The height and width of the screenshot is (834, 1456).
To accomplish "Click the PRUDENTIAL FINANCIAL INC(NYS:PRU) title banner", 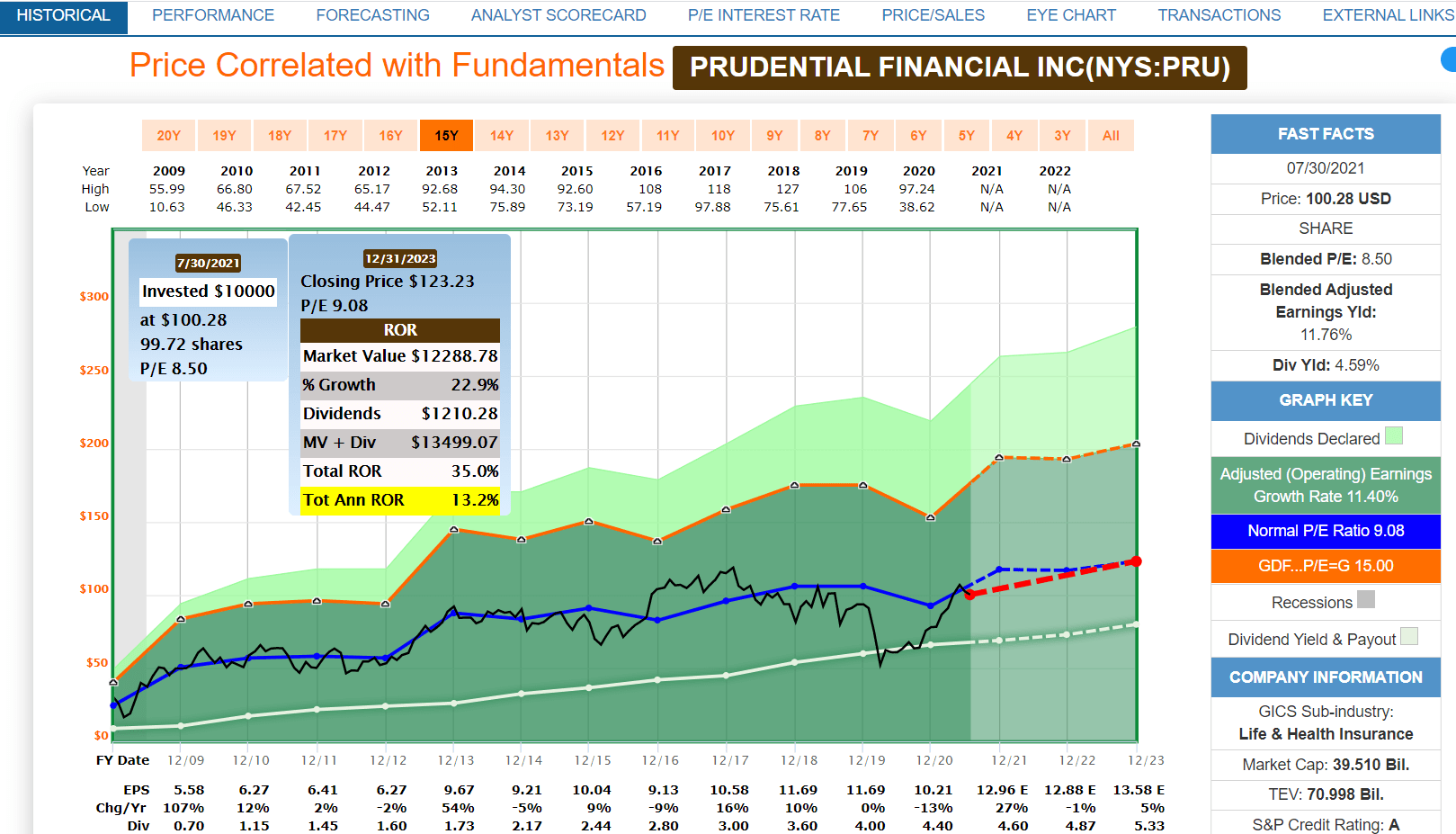I will tap(960, 67).
